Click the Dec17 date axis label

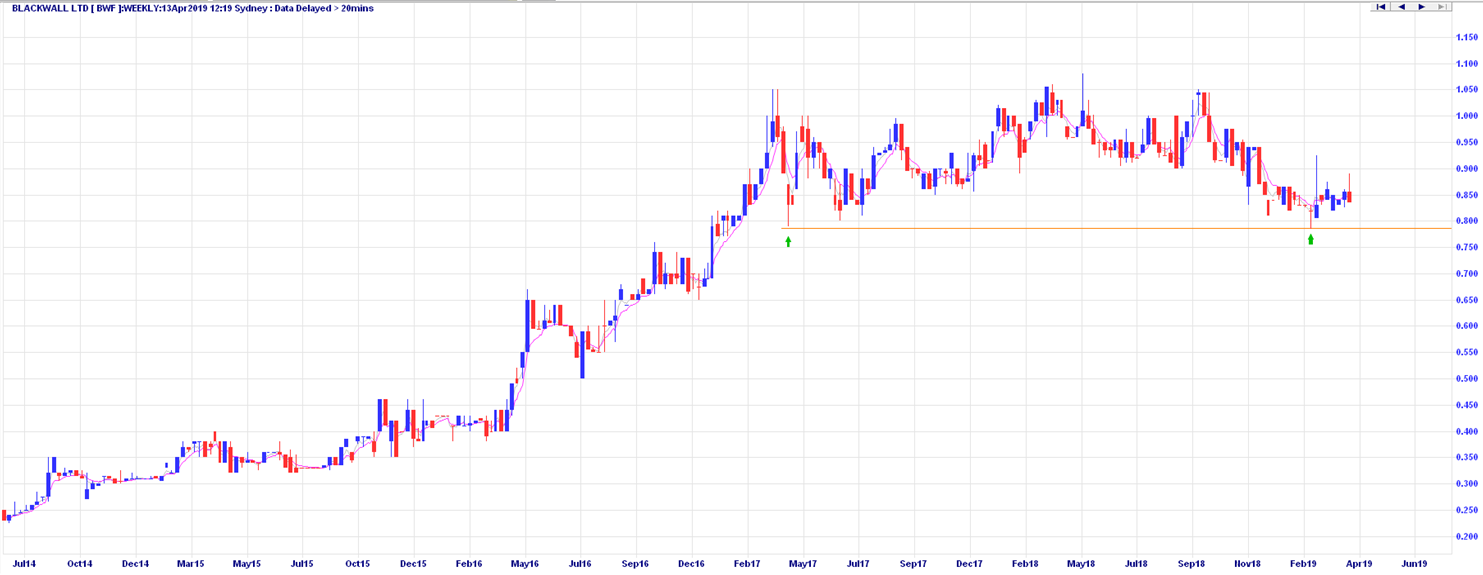[969, 564]
